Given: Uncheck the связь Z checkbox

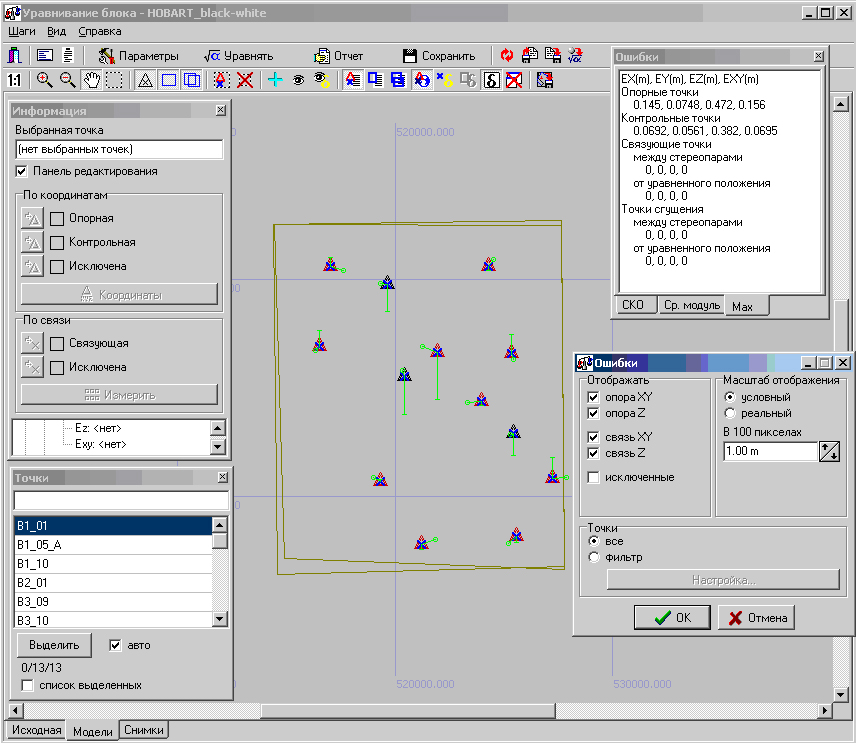Looking at the screenshot, I should pyautogui.click(x=594, y=454).
